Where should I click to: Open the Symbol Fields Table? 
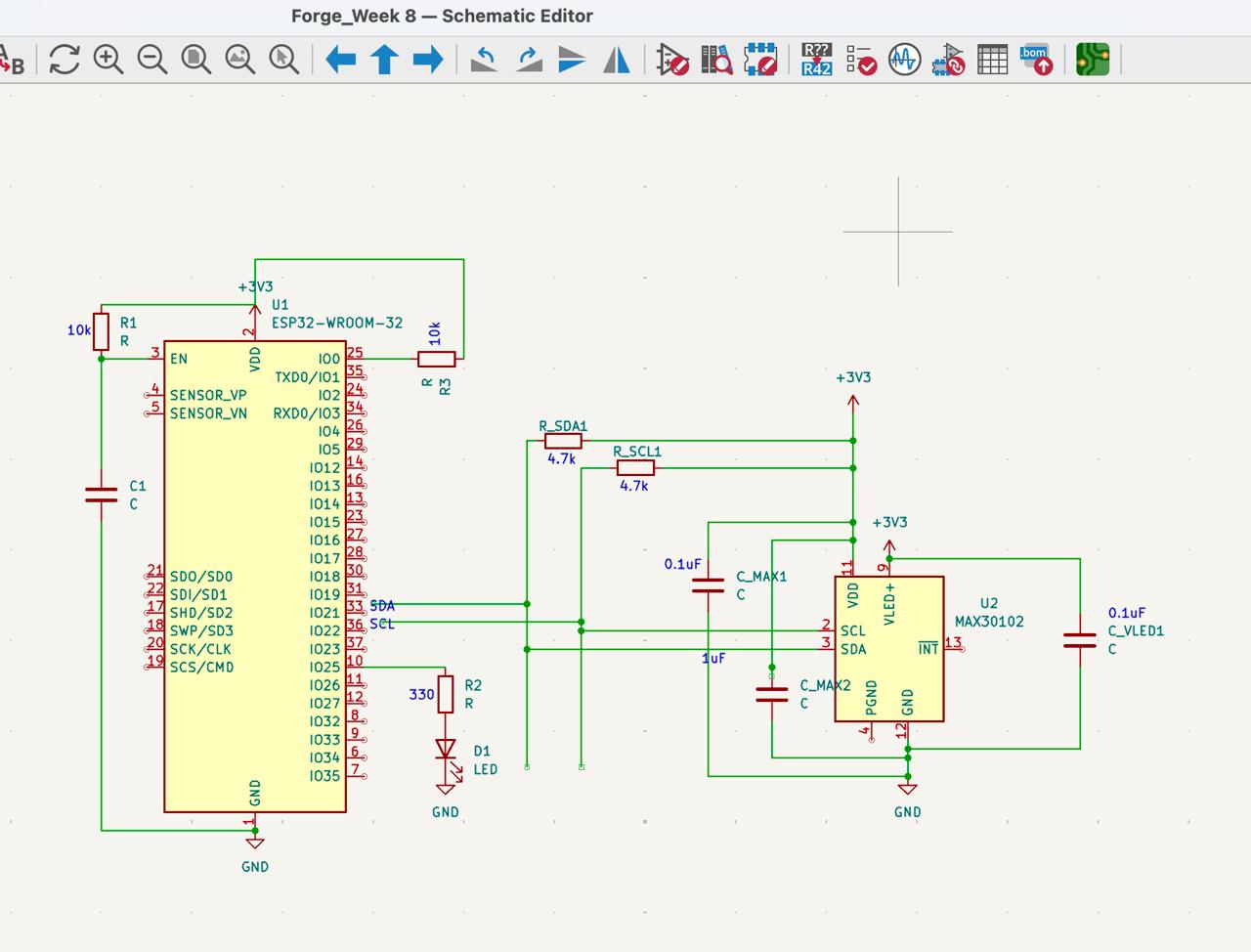(992, 60)
